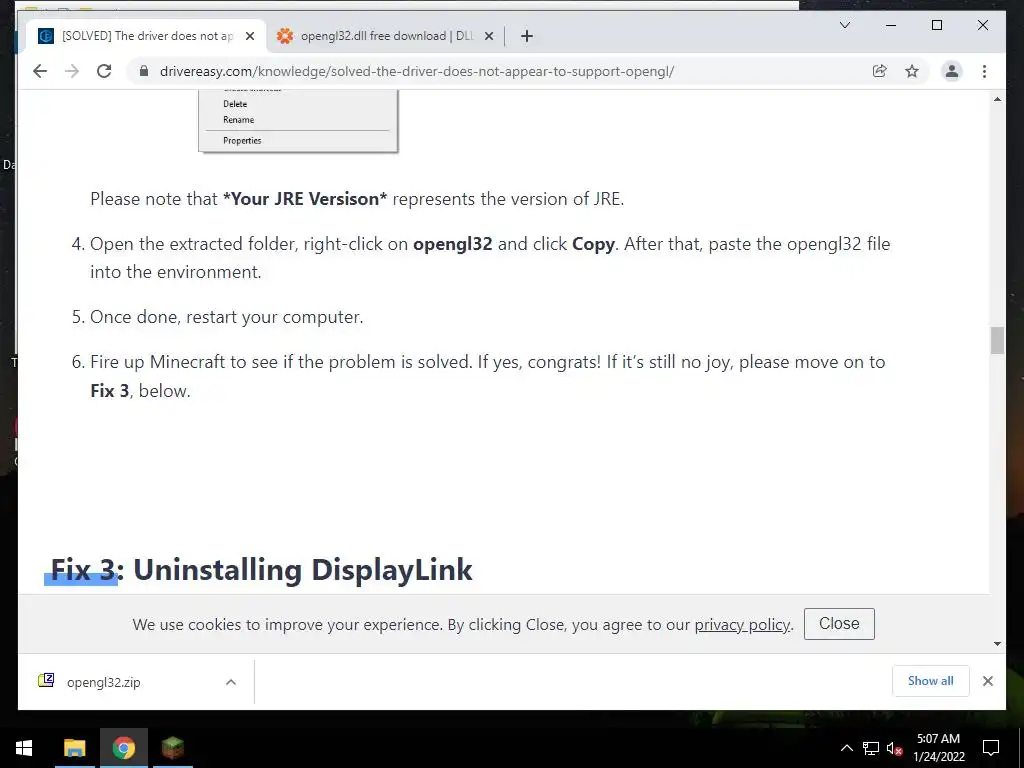Viewport: 1024px width, 768px height.
Task: Select Rename in context menu image
Action: pyautogui.click(x=238, y=120)
